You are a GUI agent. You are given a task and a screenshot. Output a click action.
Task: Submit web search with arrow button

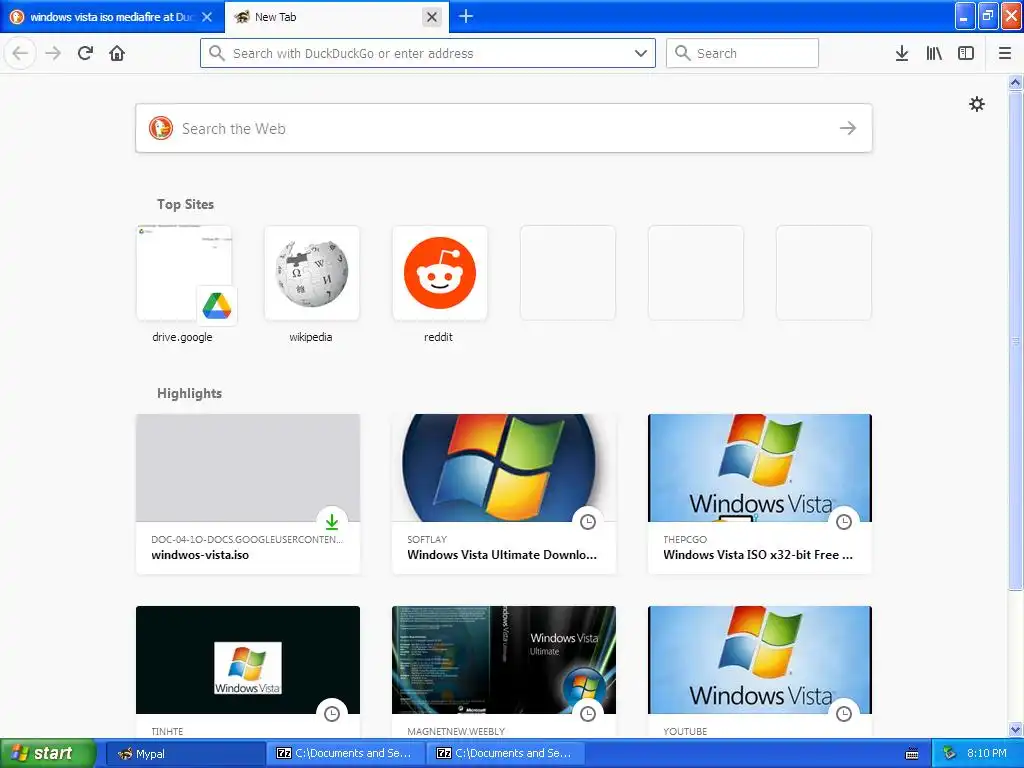tap(848, 128)
